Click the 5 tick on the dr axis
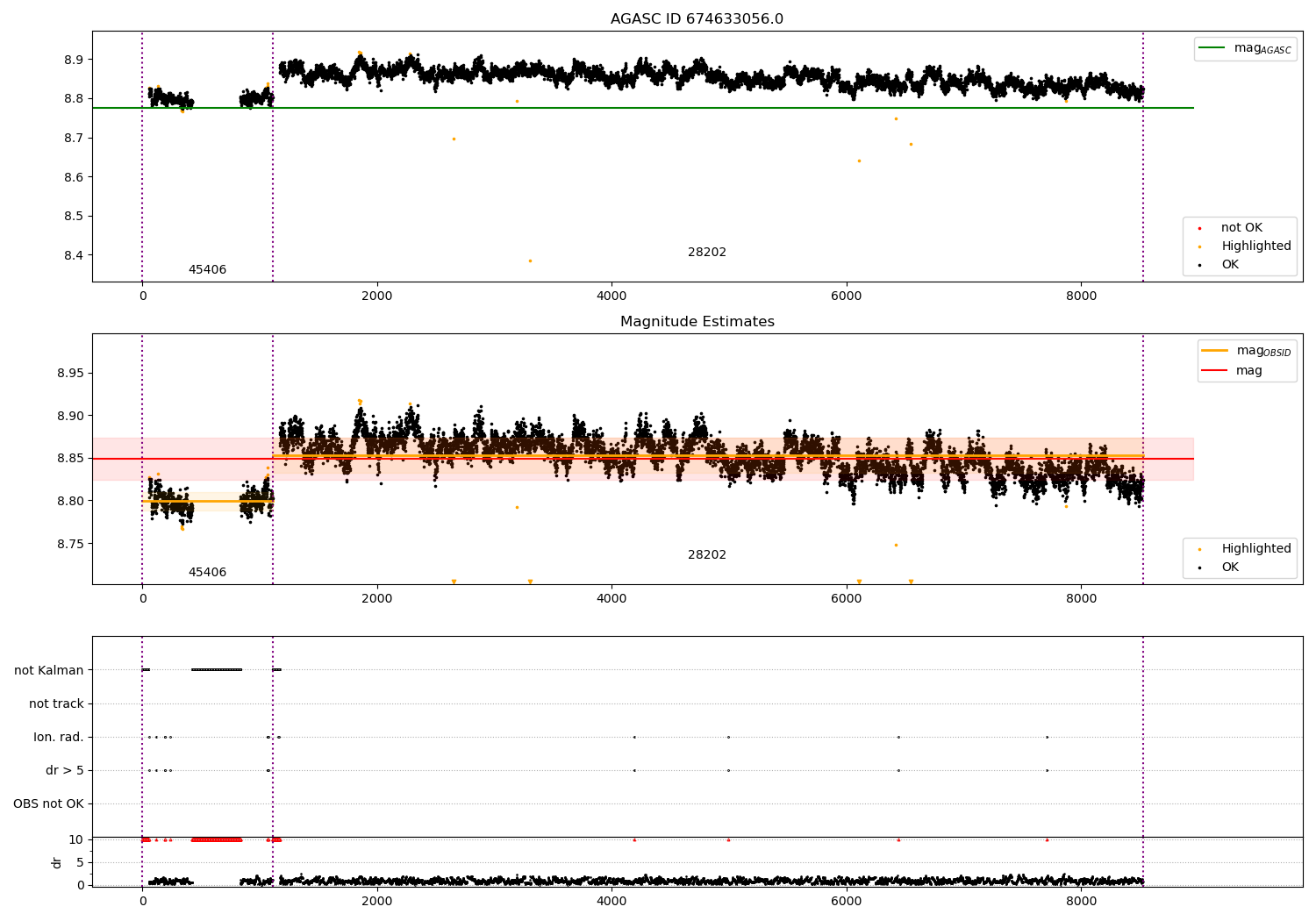The height and width of the screenshot is (921, 1316). point(81,863)
